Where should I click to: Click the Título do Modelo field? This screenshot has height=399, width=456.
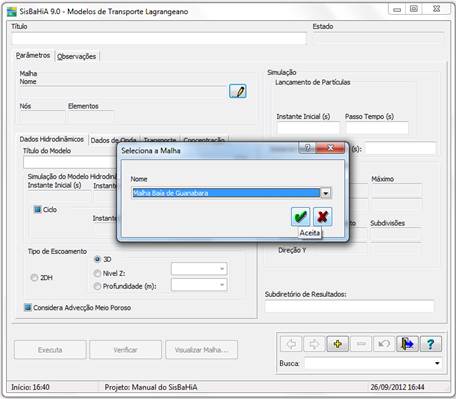[70, 162]
